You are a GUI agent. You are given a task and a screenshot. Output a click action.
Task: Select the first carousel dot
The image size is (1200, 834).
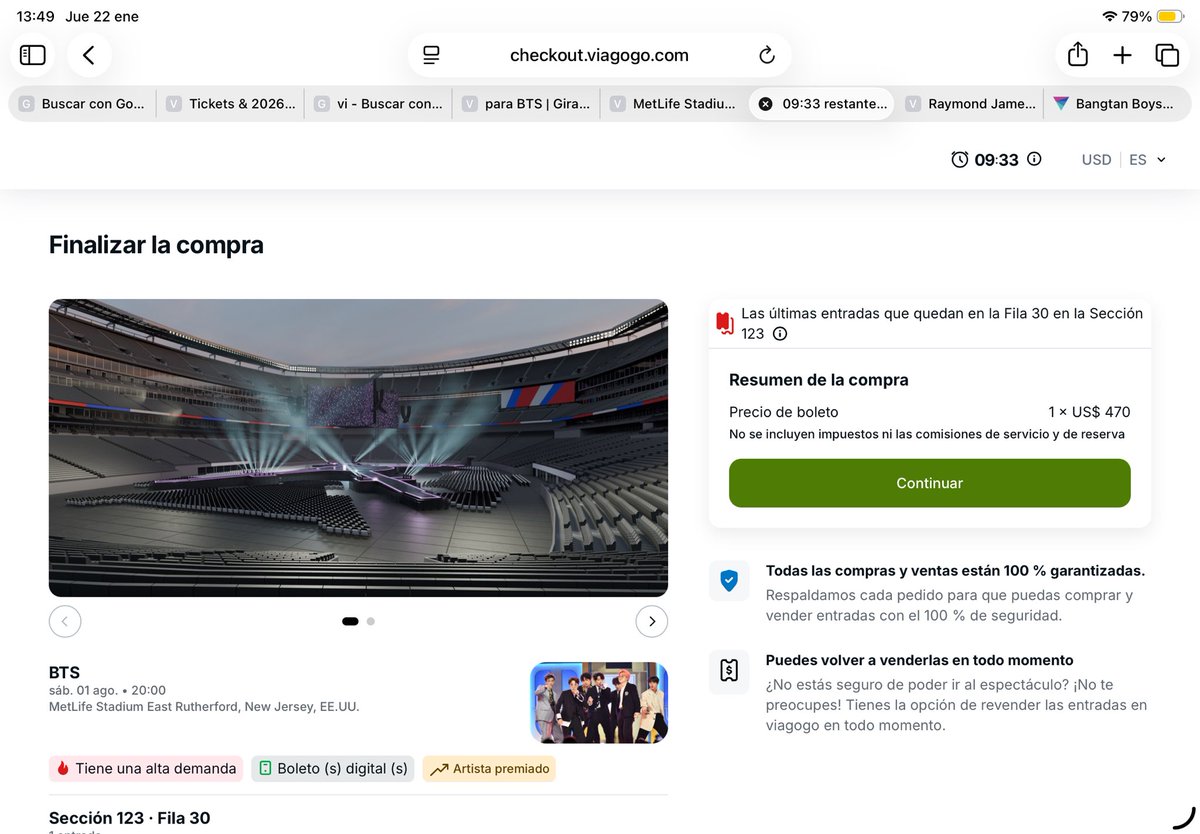pyautogui.click(x=350, y=621)
